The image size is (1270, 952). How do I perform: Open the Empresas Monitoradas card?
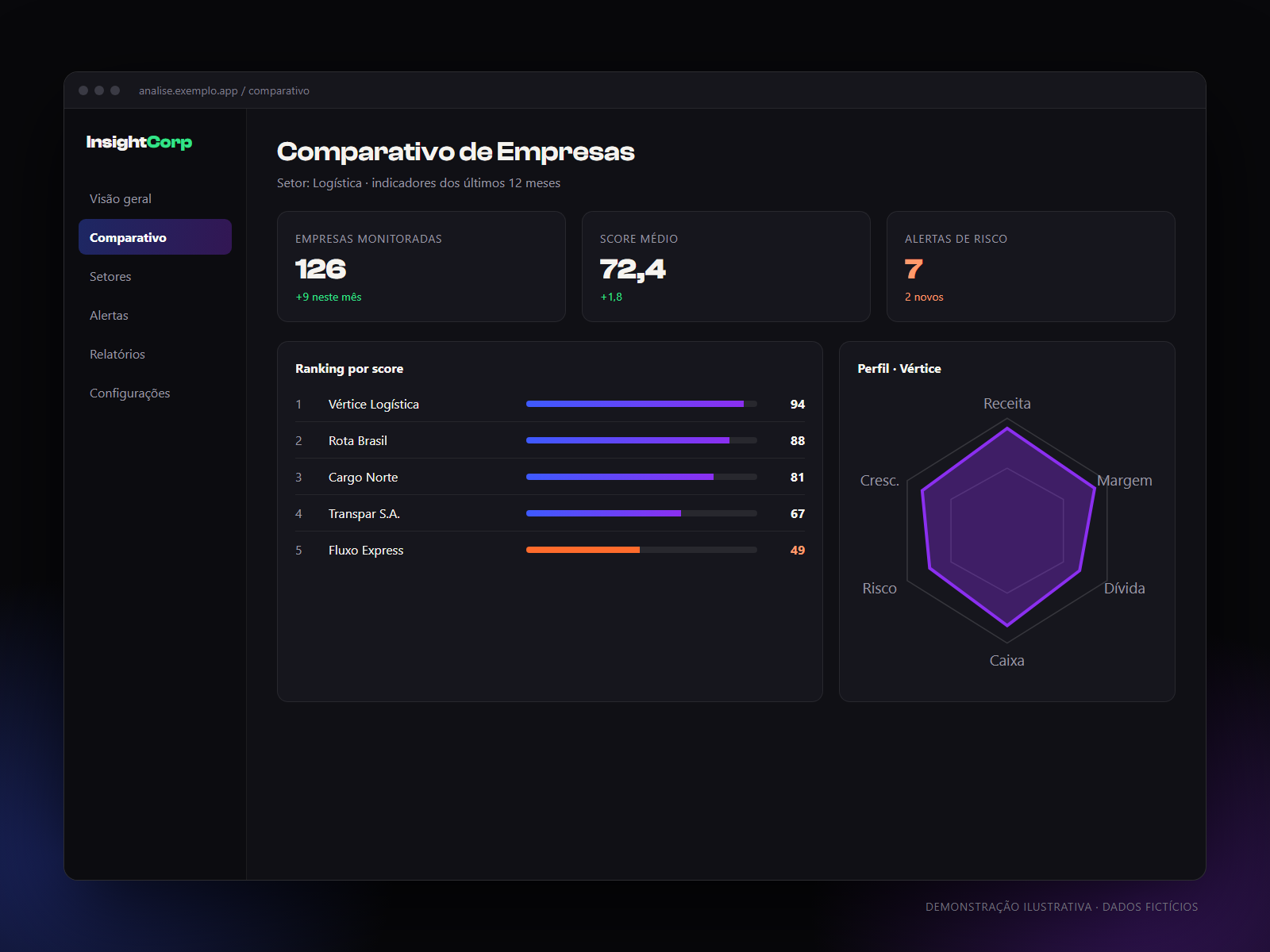pyautogui.click(x=421, y=267)
